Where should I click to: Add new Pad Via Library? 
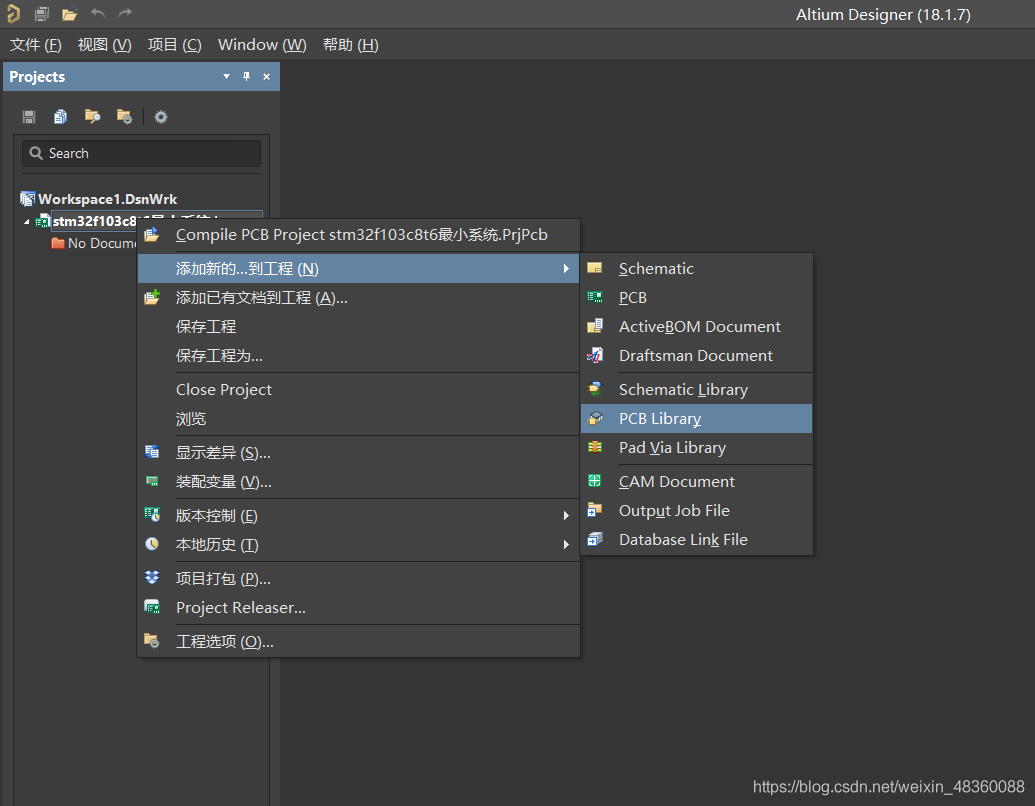tap(696, 448)
